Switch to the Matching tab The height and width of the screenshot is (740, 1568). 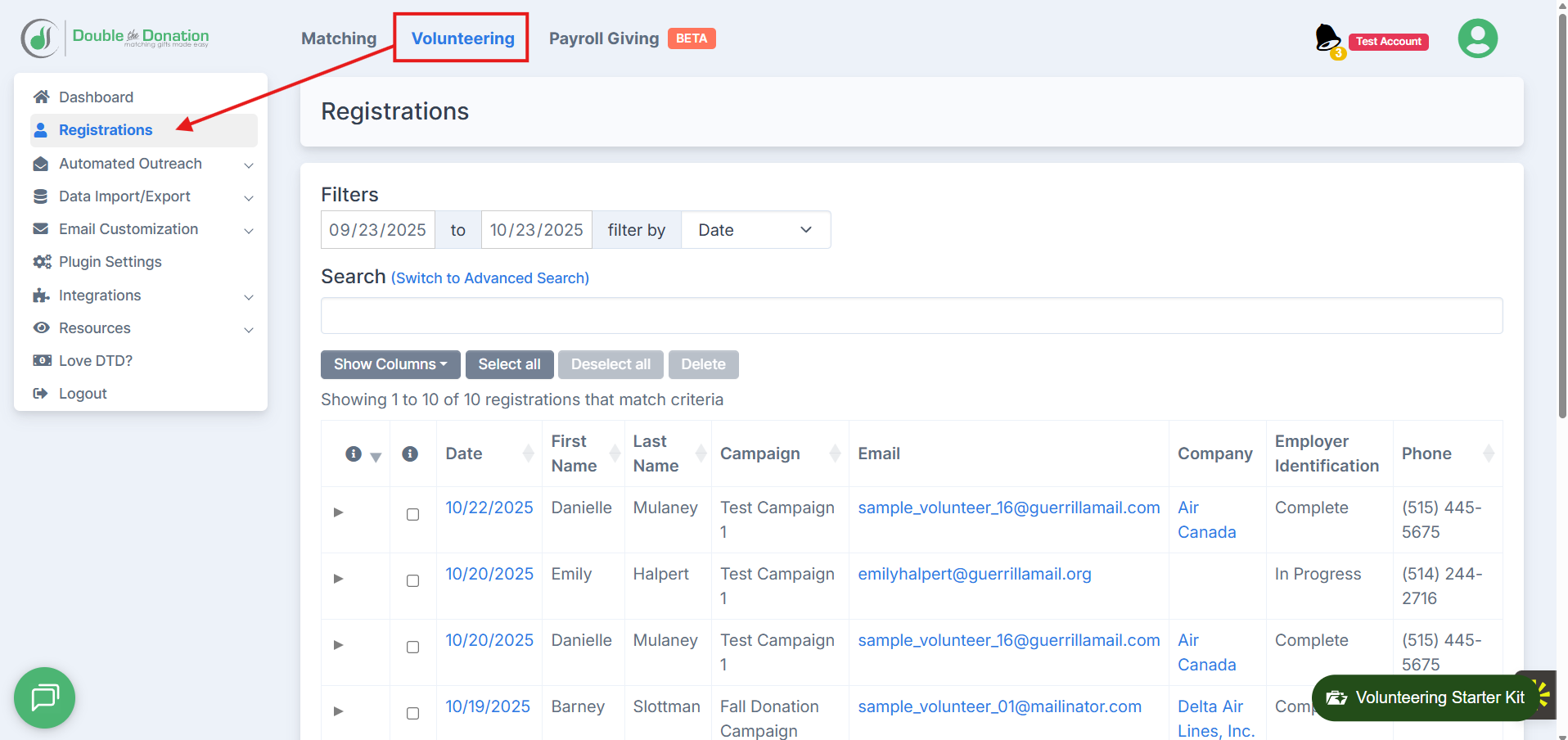(x=339, y=38)
